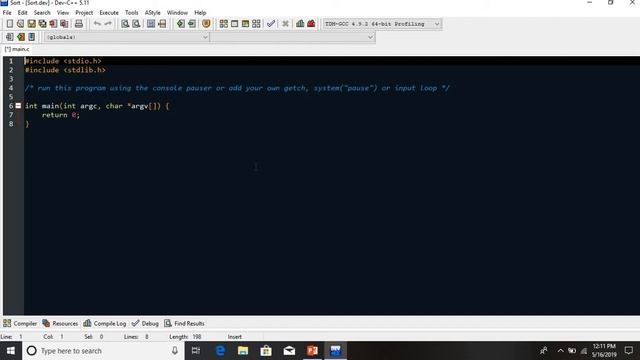Open the Tools menu
The width and height of the screenshot is (640, 360).
tap(131, 13)
